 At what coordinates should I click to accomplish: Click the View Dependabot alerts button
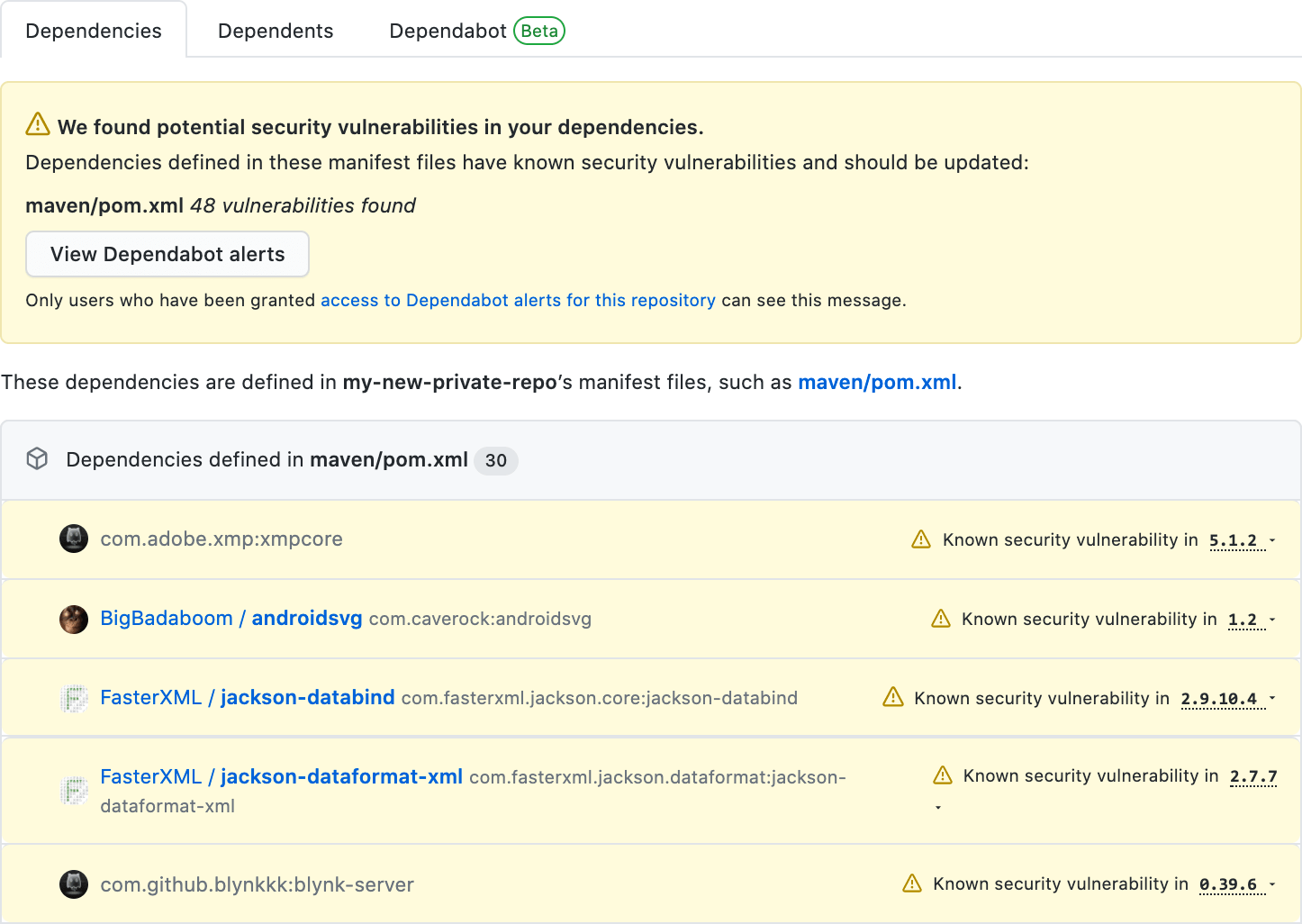pyautogui.click(x=167, y=254)
